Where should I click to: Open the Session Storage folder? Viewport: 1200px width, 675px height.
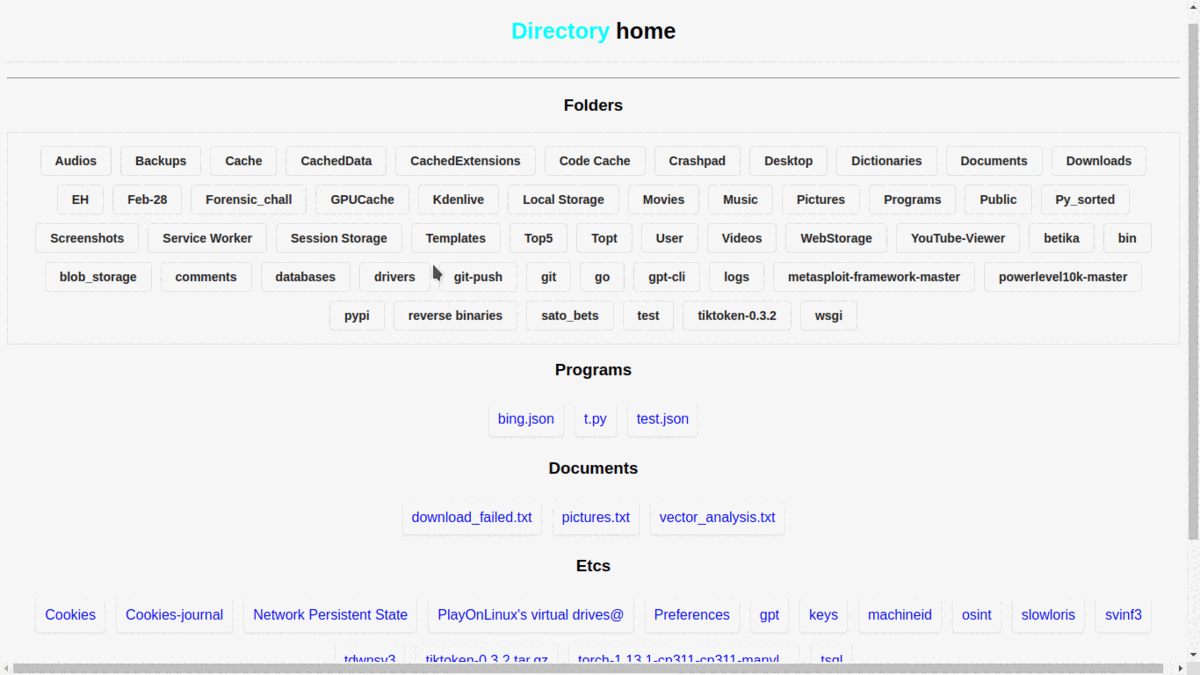point(339,239)
